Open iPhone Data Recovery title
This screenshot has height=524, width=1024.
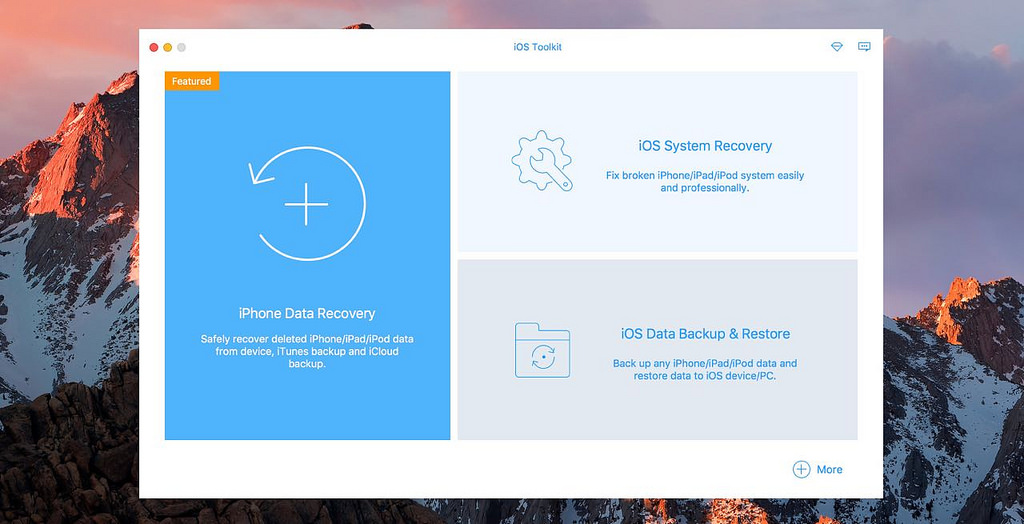307,313
